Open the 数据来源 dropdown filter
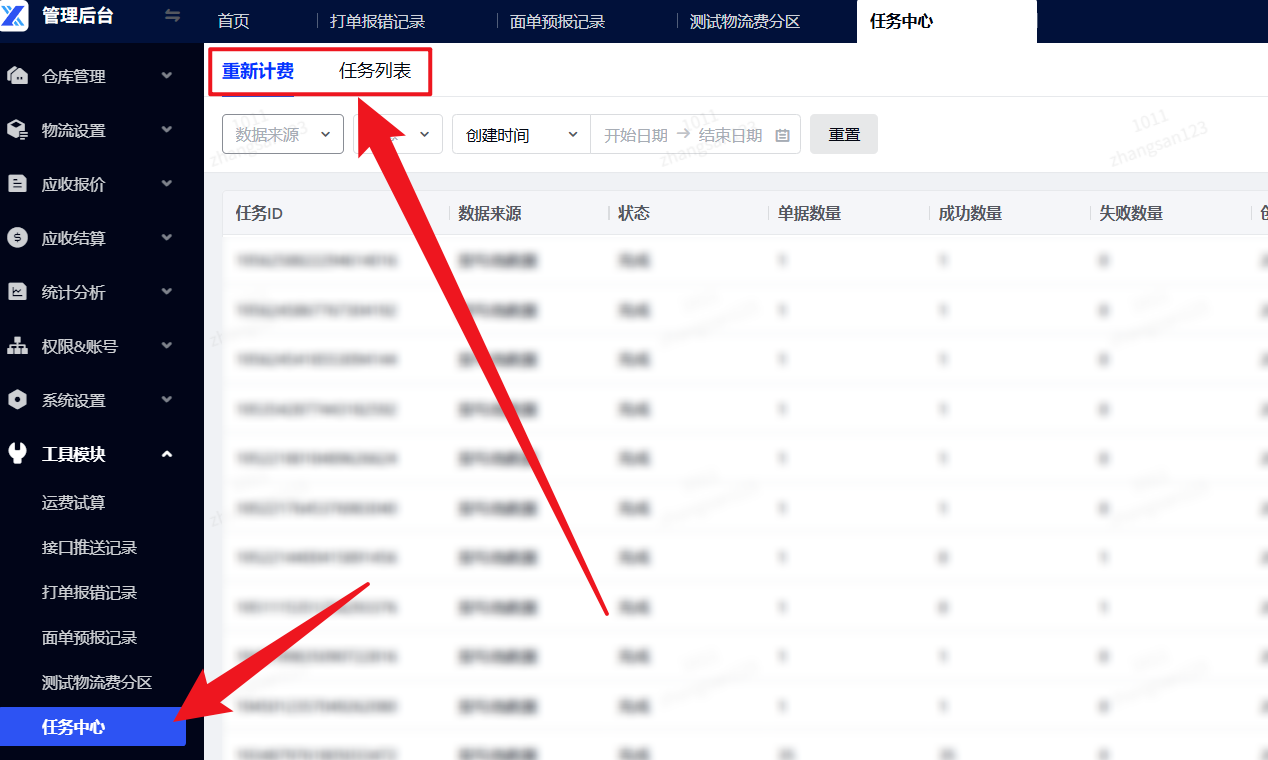Viewport: 1268px width, 760px height. point(283,134)
